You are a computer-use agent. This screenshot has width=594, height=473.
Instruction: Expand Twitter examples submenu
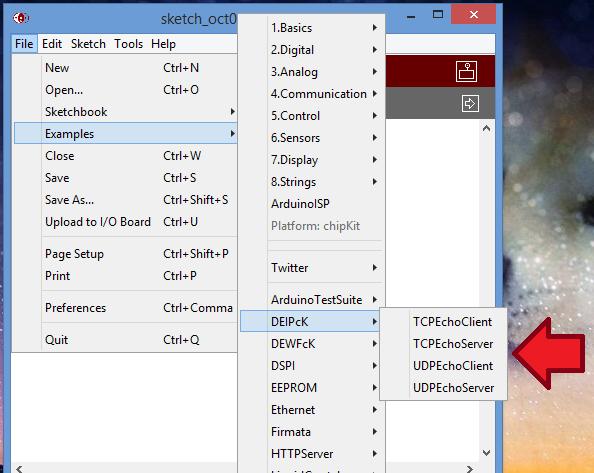[x=311, y=268]
